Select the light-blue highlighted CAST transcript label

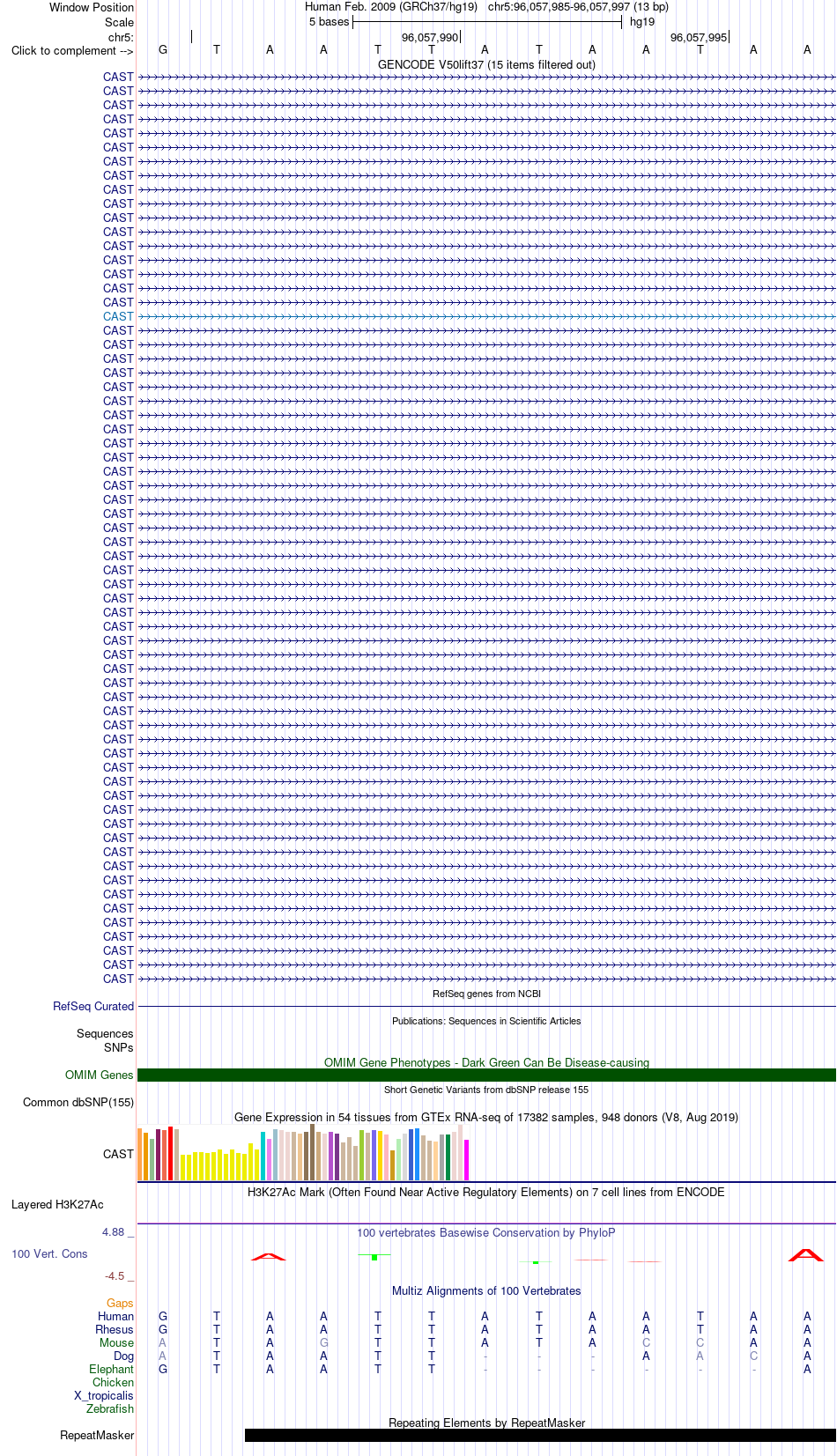click(x=118, y=316)
